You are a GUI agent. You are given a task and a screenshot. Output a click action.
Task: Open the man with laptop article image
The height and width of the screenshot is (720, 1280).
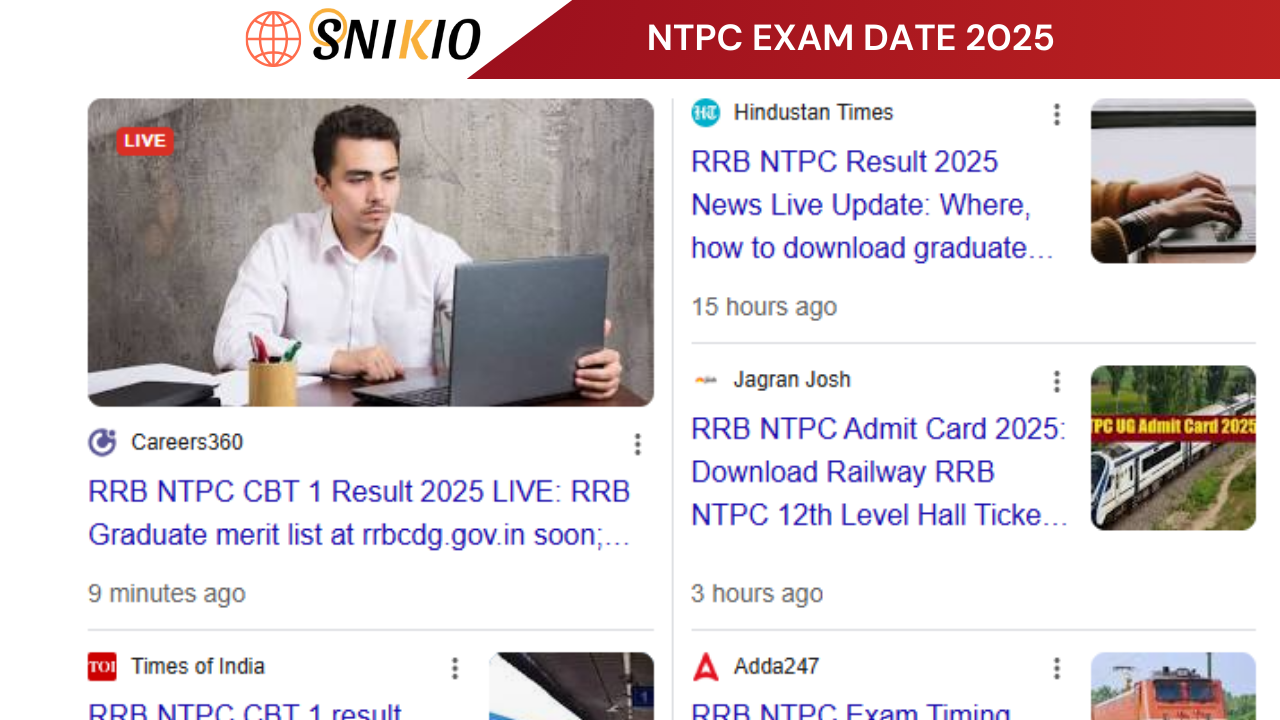tap(371, 252)
